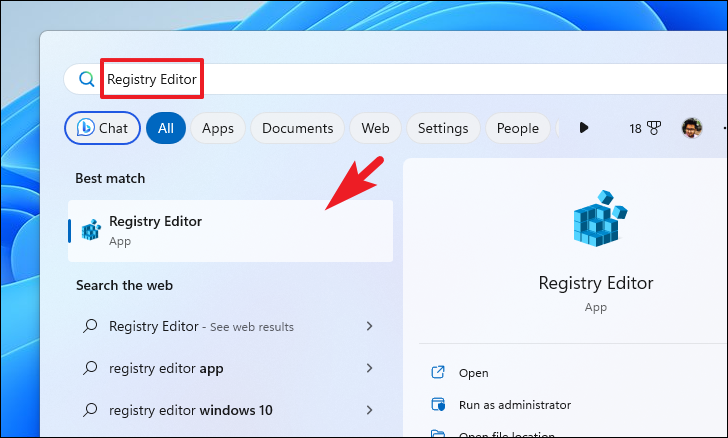The height and width of the screenshot is (438, 728).
Task: Switch to the Apps filter
Action: (218, 128)
